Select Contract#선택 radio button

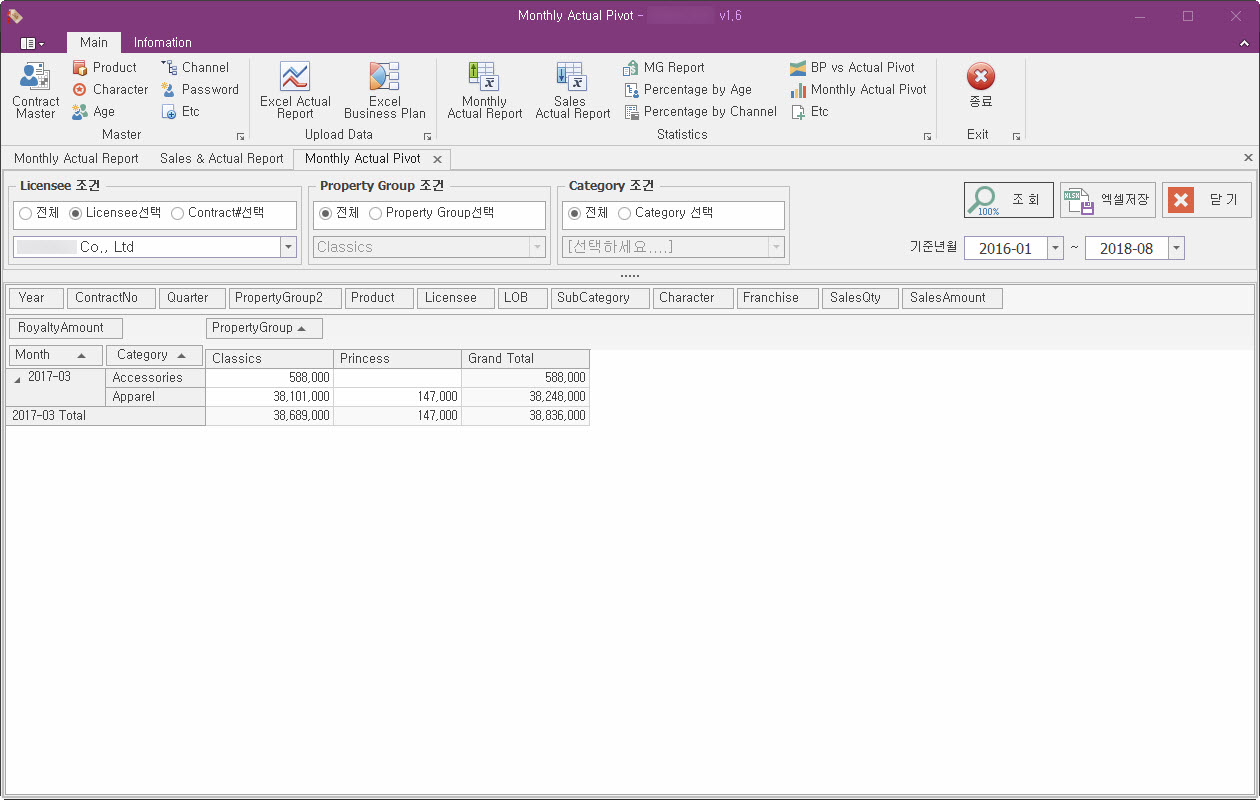[218, 213]
